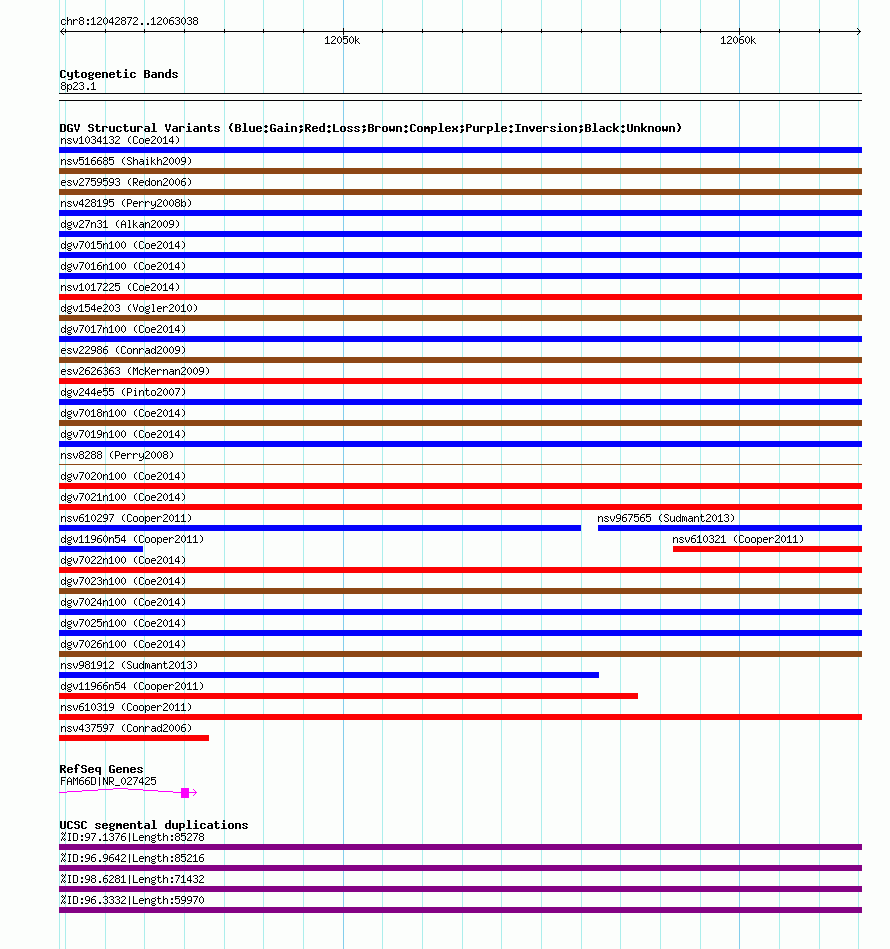This screenshot has height=949, width=890.
Task: Click the left arrow of the ruler
Action: pos(63,31)
